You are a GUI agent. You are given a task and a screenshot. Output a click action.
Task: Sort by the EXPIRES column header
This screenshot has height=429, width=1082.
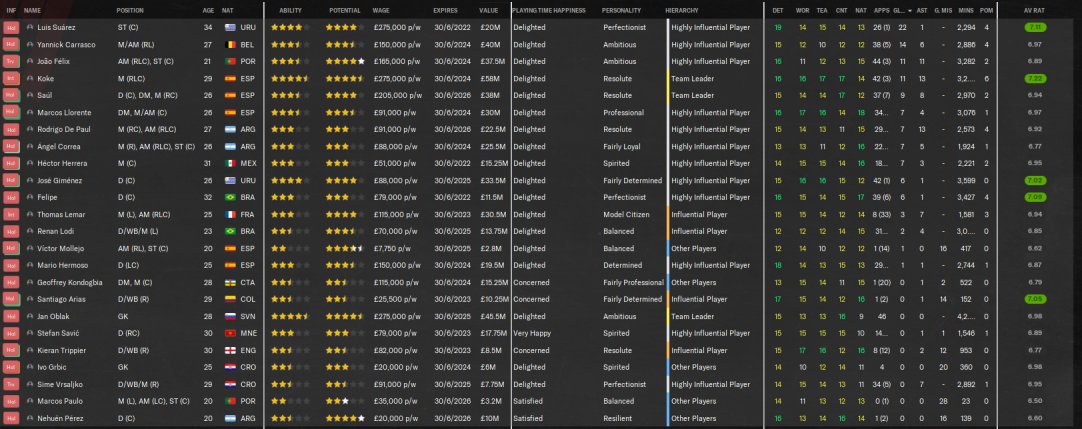(445, 11)
